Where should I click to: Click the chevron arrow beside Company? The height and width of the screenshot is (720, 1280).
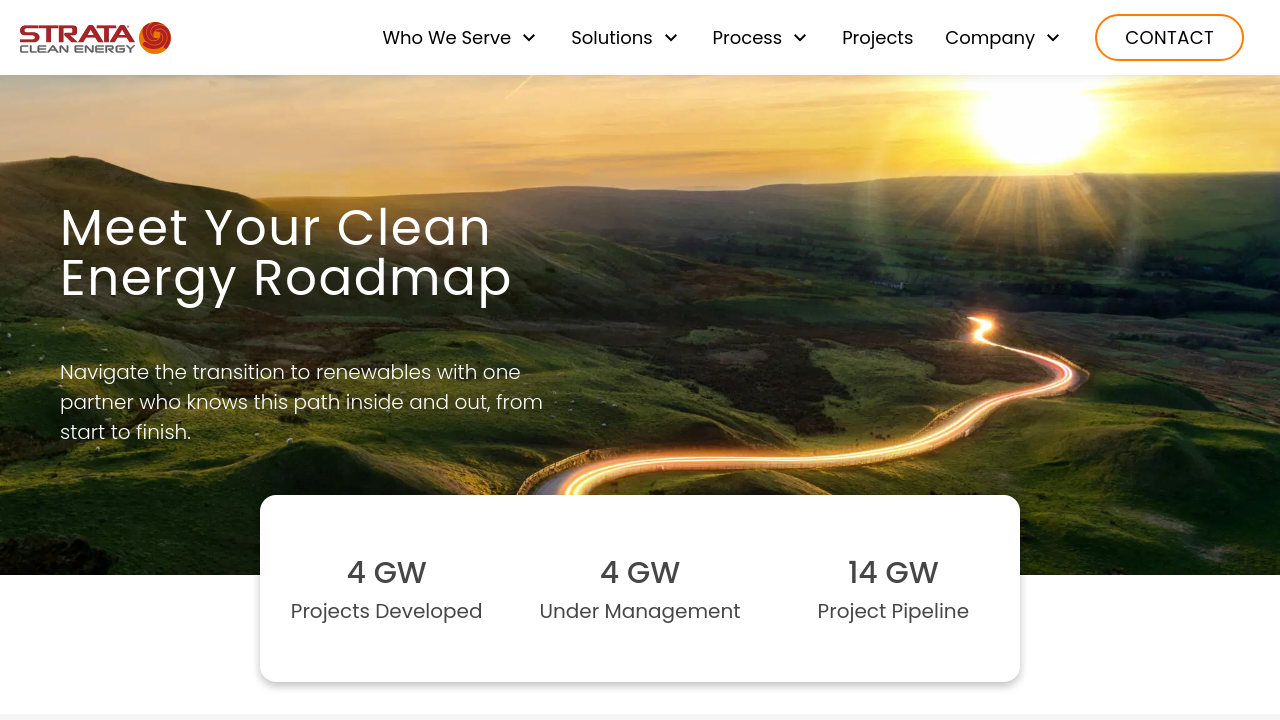(1053, 38)
